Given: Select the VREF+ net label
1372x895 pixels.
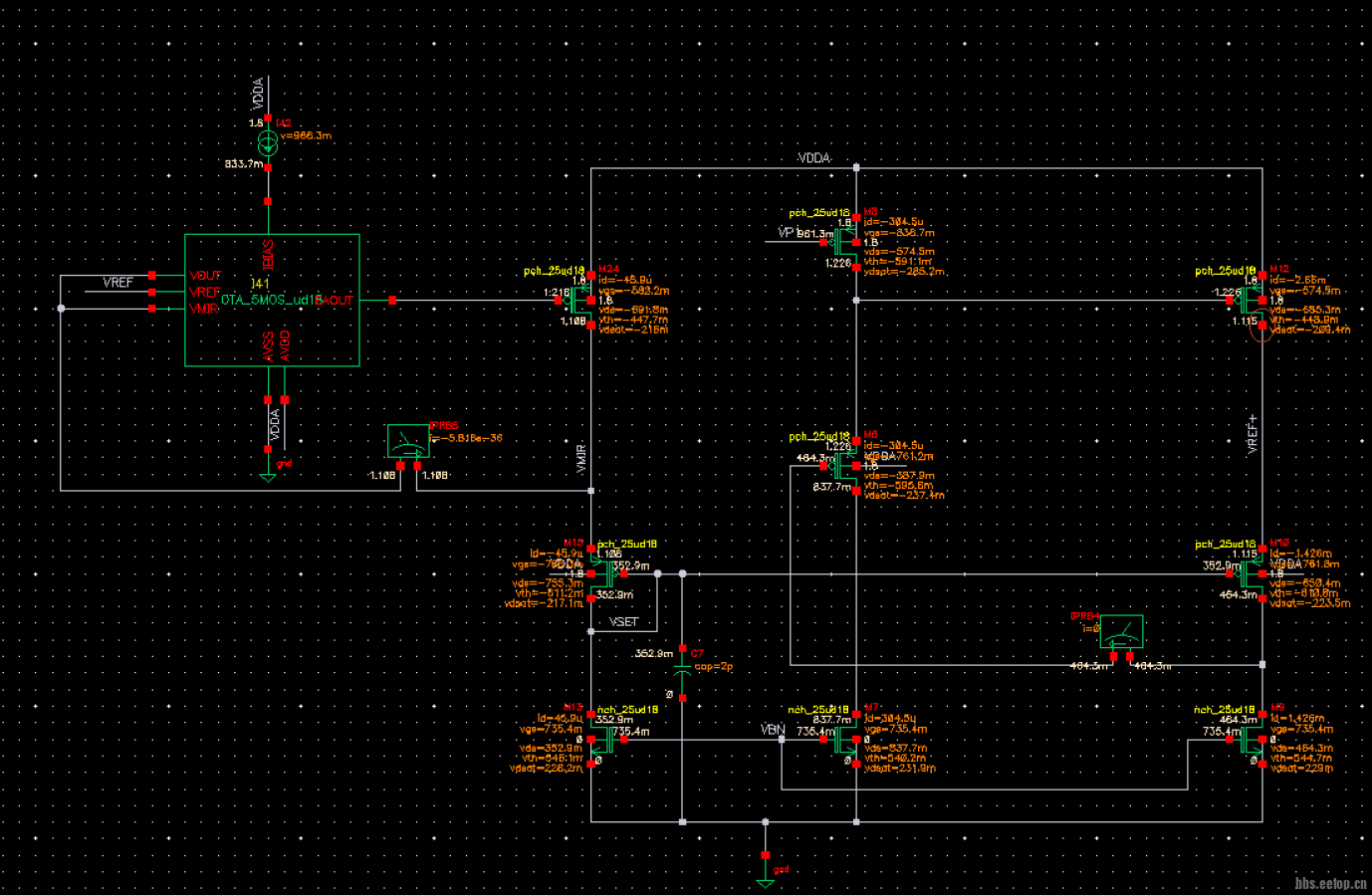Looking at the screenshot, I should coord(1253,435).
